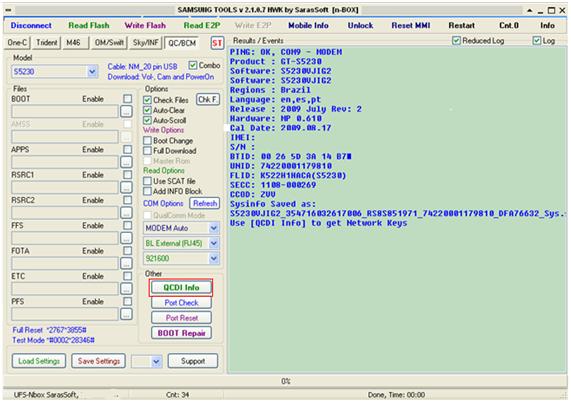Click the QCDI Info button
This screenshot has width=571, height=402.
tap(181, 288)
